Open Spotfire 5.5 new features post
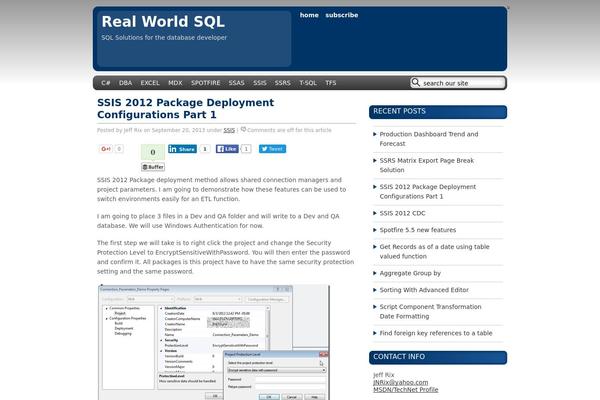 (x=418, y=230)
